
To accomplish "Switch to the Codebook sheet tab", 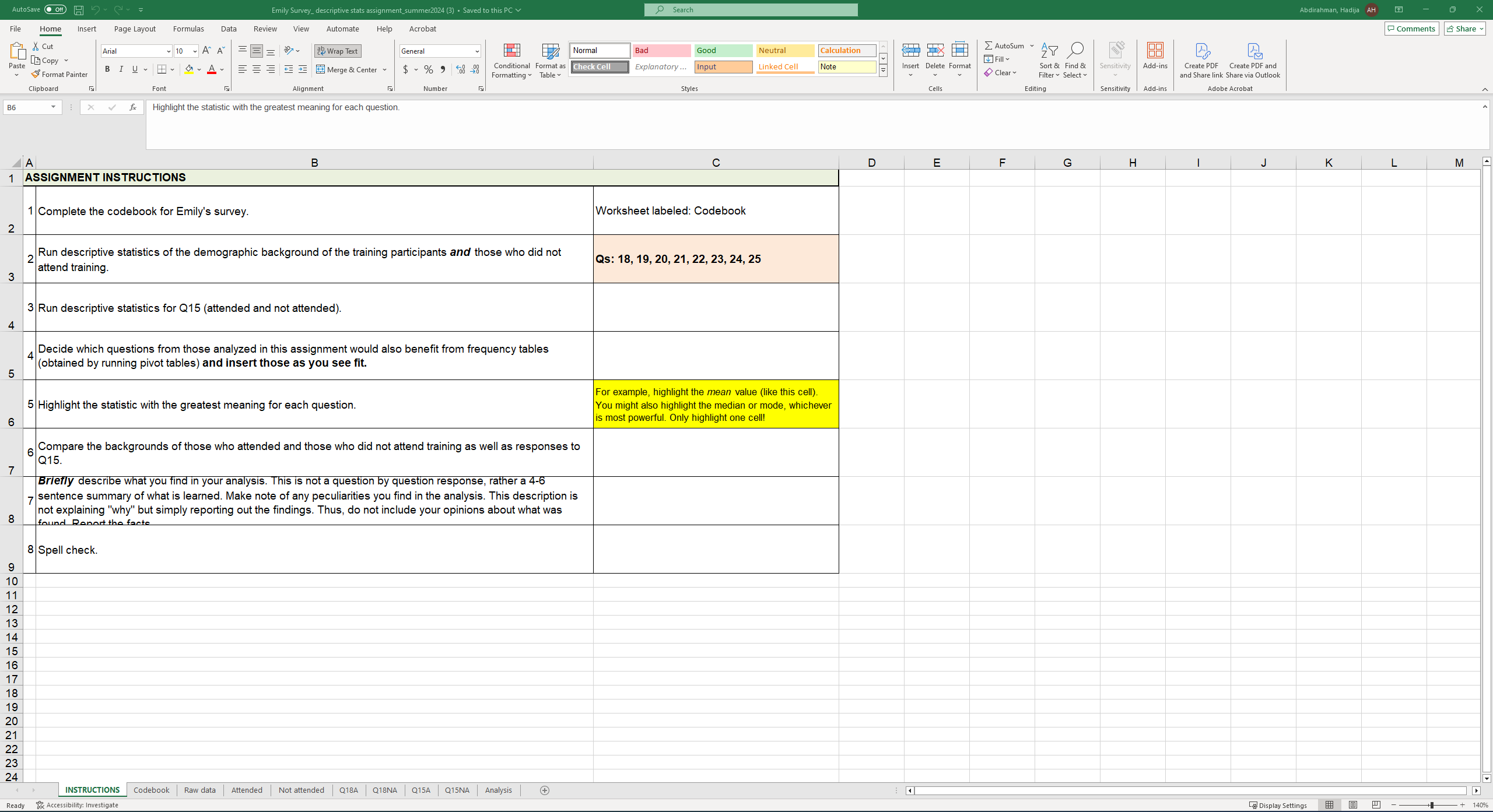I will point(150,790).
